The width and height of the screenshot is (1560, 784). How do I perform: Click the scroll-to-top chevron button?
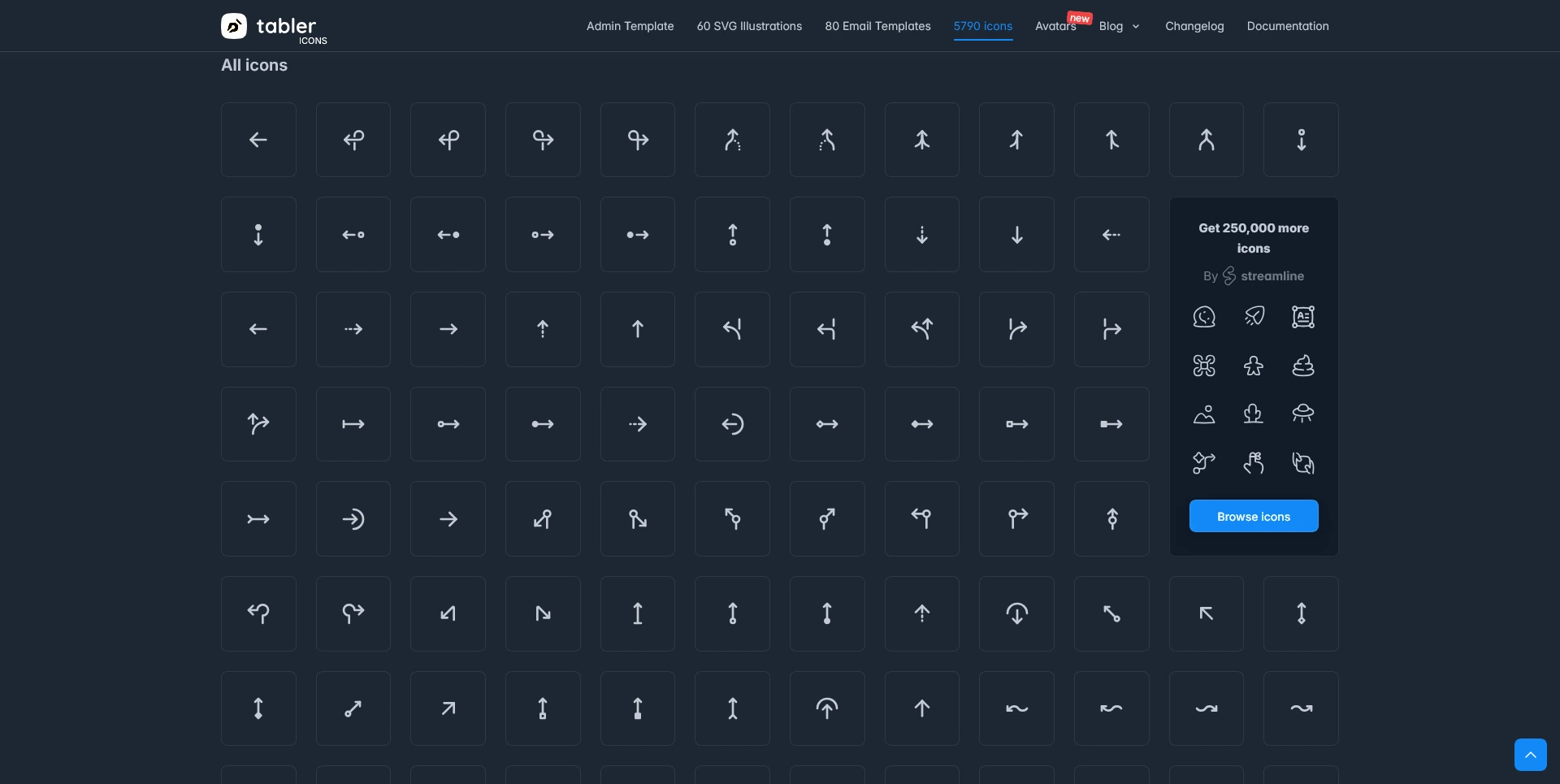pos(1531,755)
